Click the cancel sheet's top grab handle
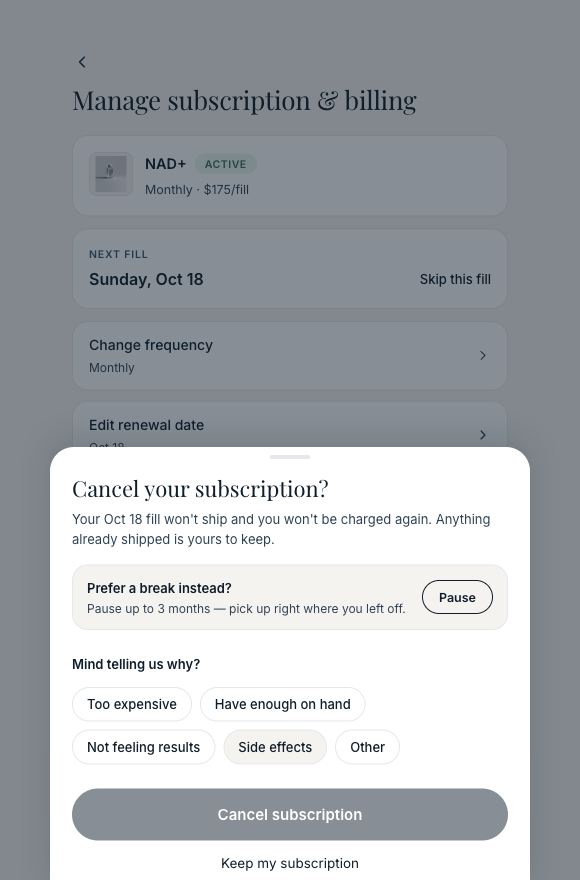 (290, 457)
